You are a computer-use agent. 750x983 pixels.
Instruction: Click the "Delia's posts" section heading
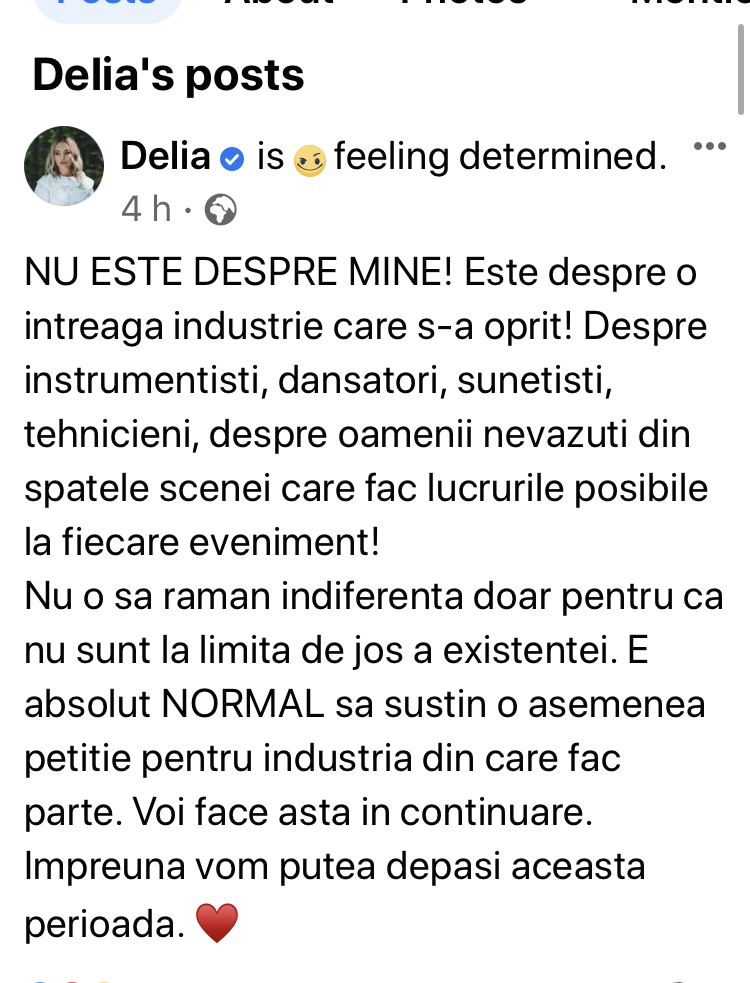[x=168, y=75]
